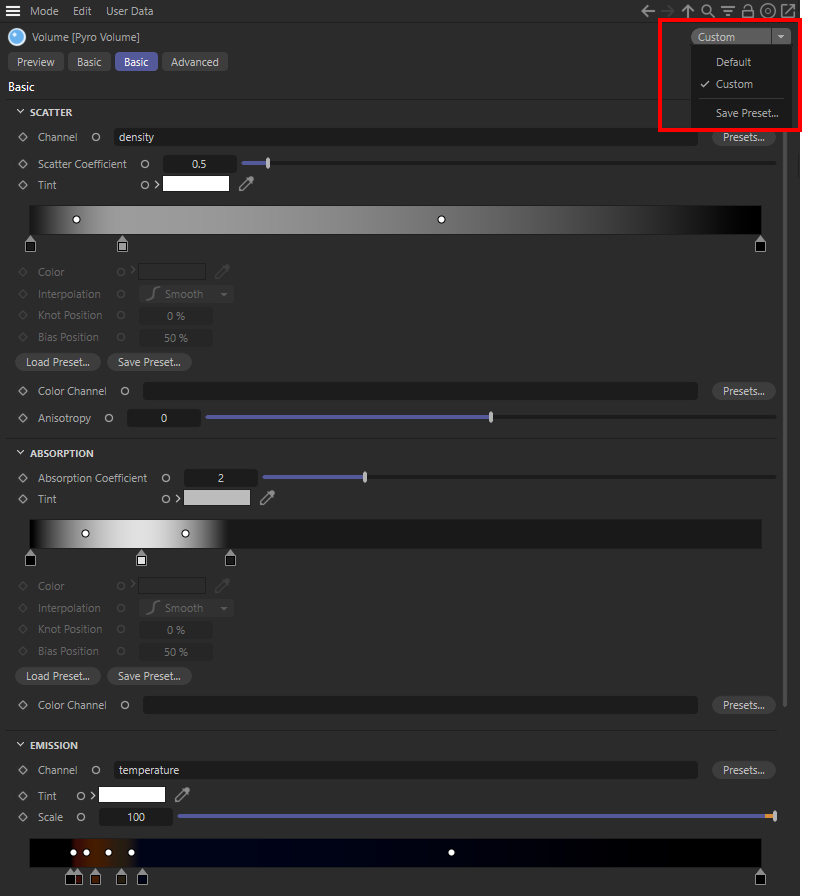This screenshot has height=896, width=814.
Task: Switch to the Advanced tab
Action: pyautogui.click(x=194, y=62)
